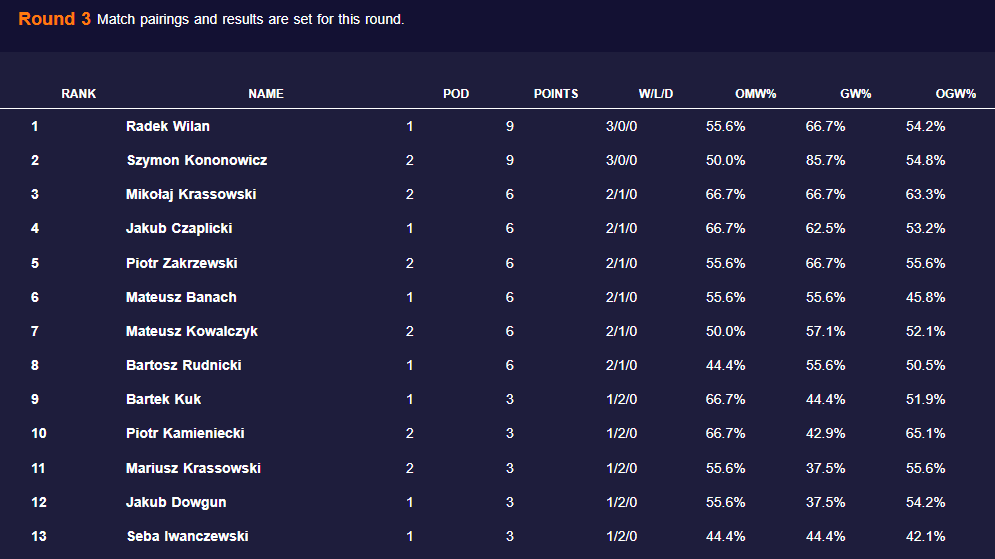Sort by OGW% column header

pyautogui.click(x=956, y=94)
